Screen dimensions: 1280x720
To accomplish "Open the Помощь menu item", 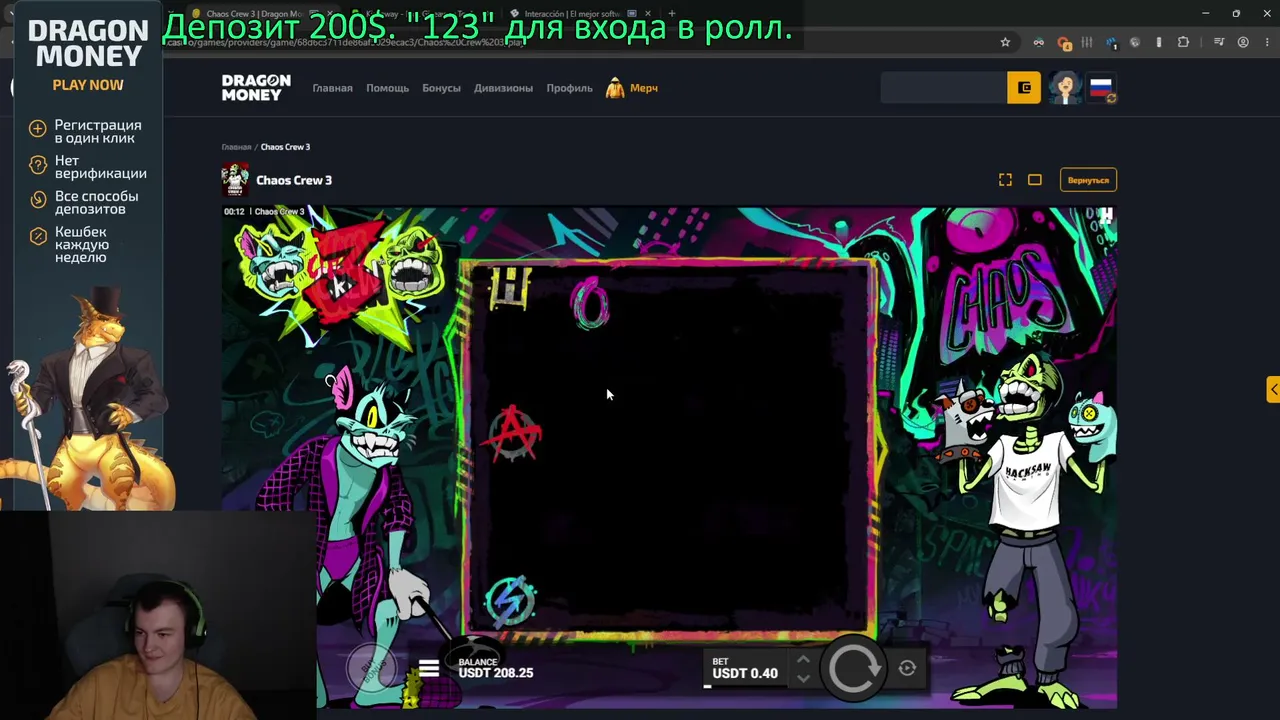I will [387, 88].
